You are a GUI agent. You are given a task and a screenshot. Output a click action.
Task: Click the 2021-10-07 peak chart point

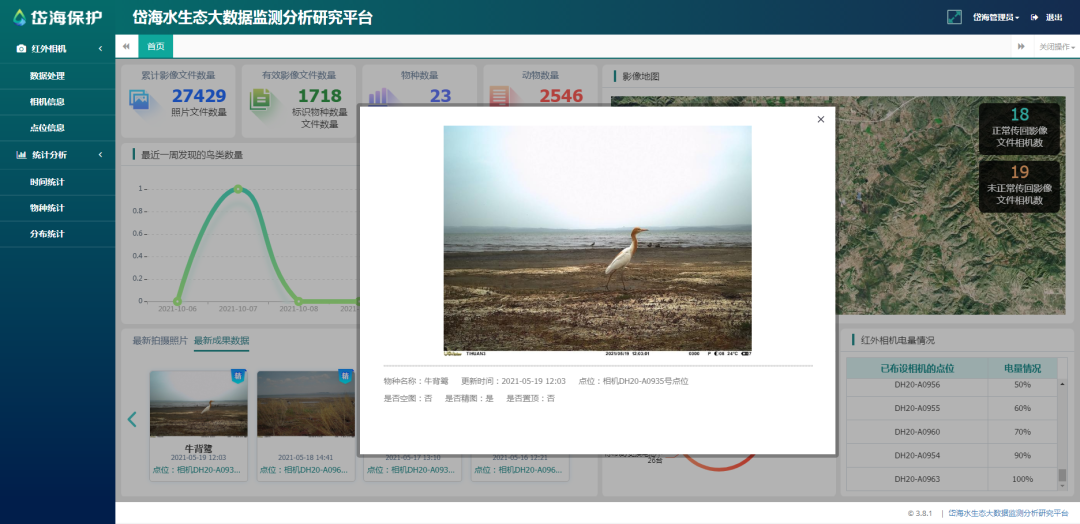(238, 189)
